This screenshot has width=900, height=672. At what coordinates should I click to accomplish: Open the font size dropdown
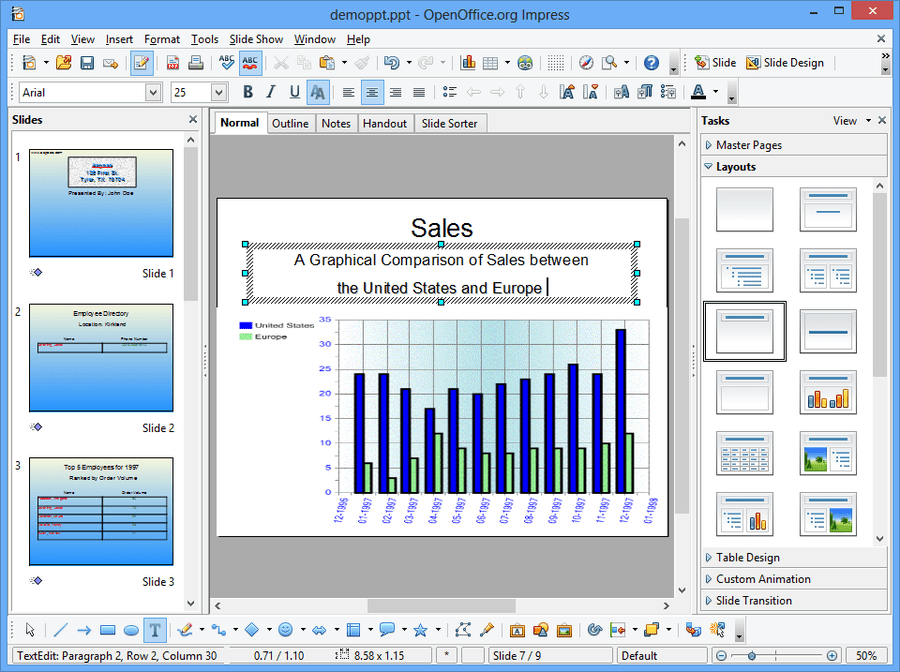click(219, 92)
